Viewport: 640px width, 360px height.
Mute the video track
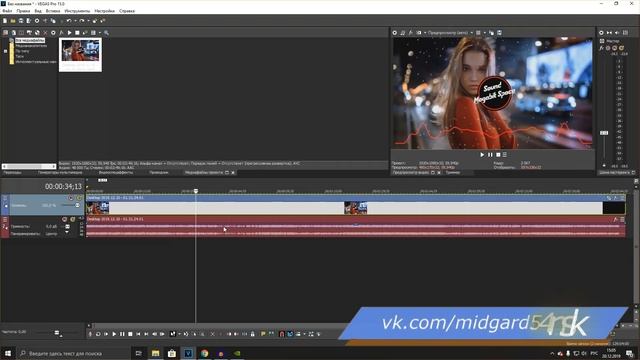tap(71, 198)
